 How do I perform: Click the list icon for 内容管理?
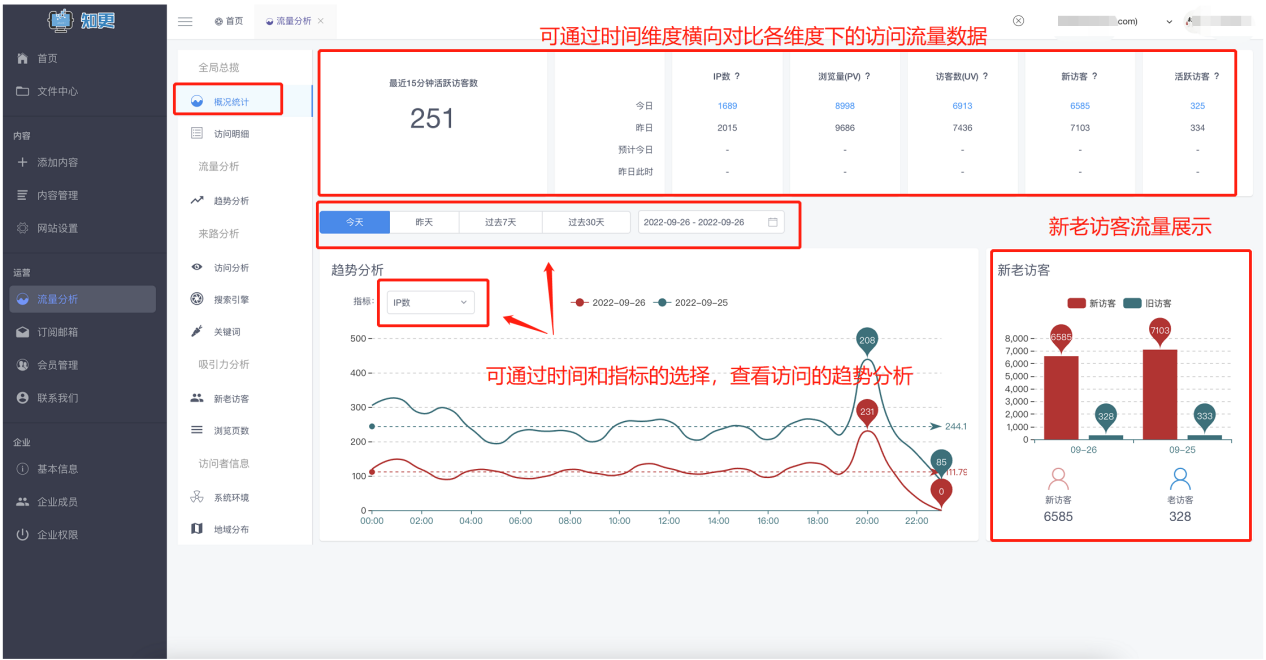pos(23,195)
